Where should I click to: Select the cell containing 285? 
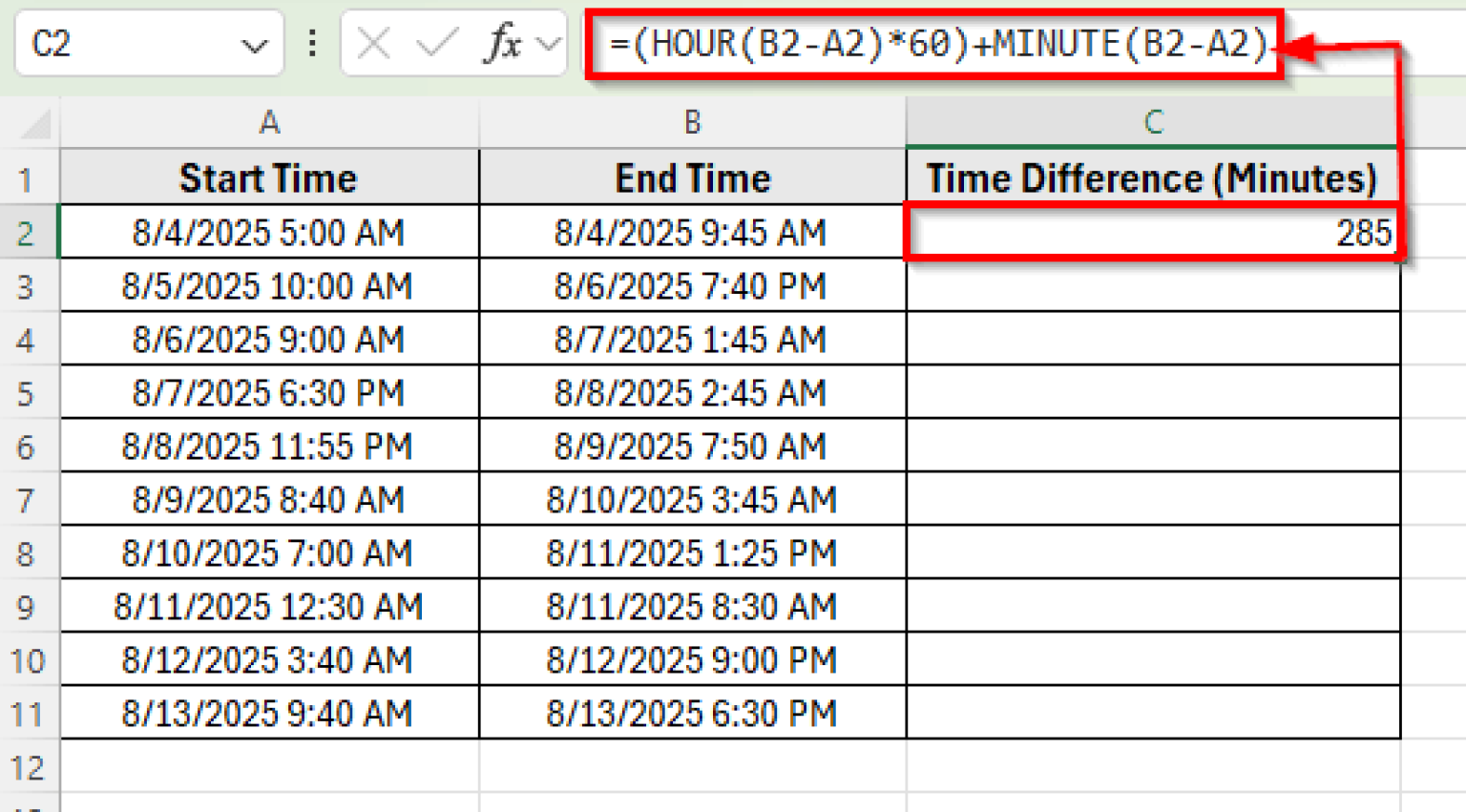pyautogui.click(x=1154, y=232)
